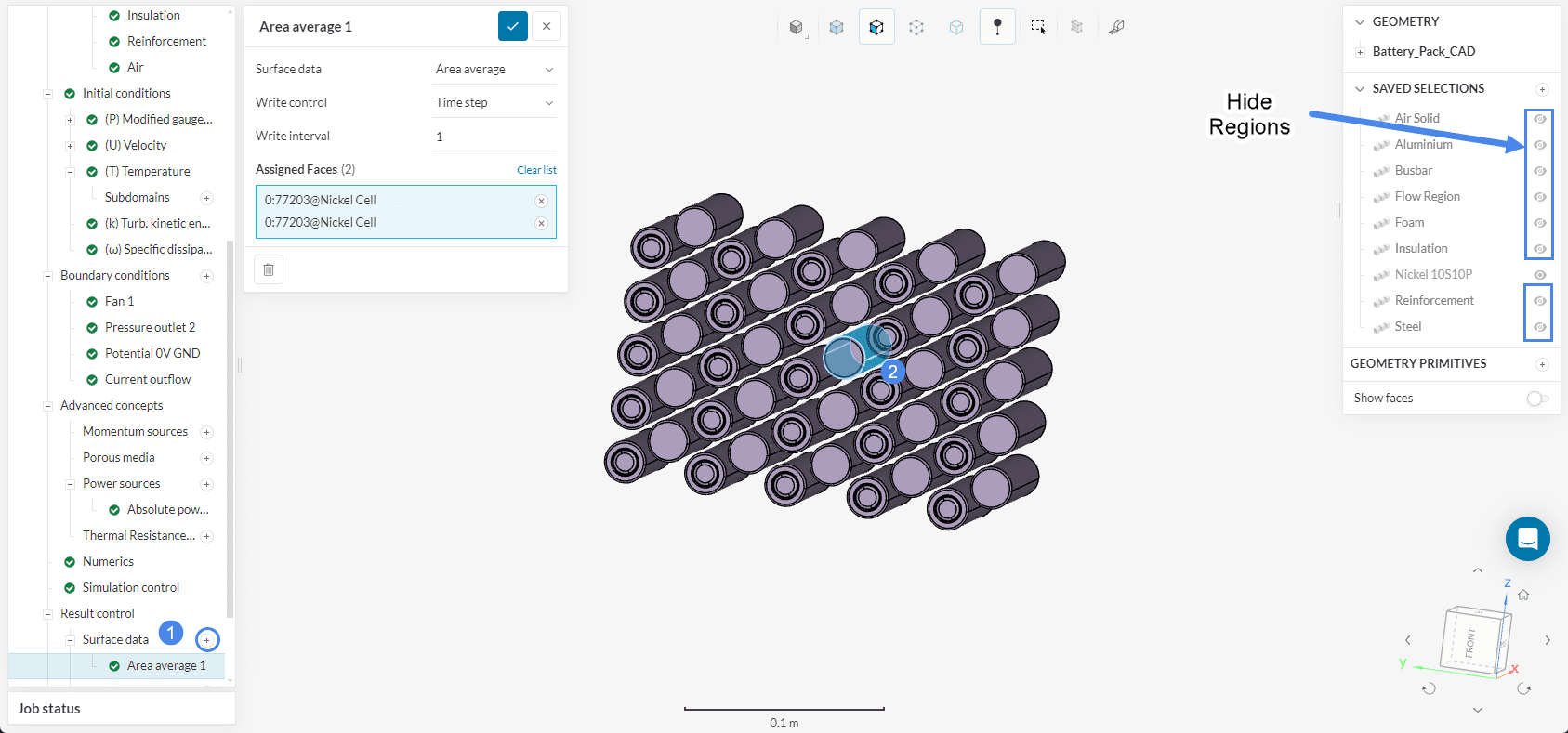Image resolution: width=1568 pixels, height=733 pixels.
Task: Open the Surface data dropdown
Action: (494, 70)
